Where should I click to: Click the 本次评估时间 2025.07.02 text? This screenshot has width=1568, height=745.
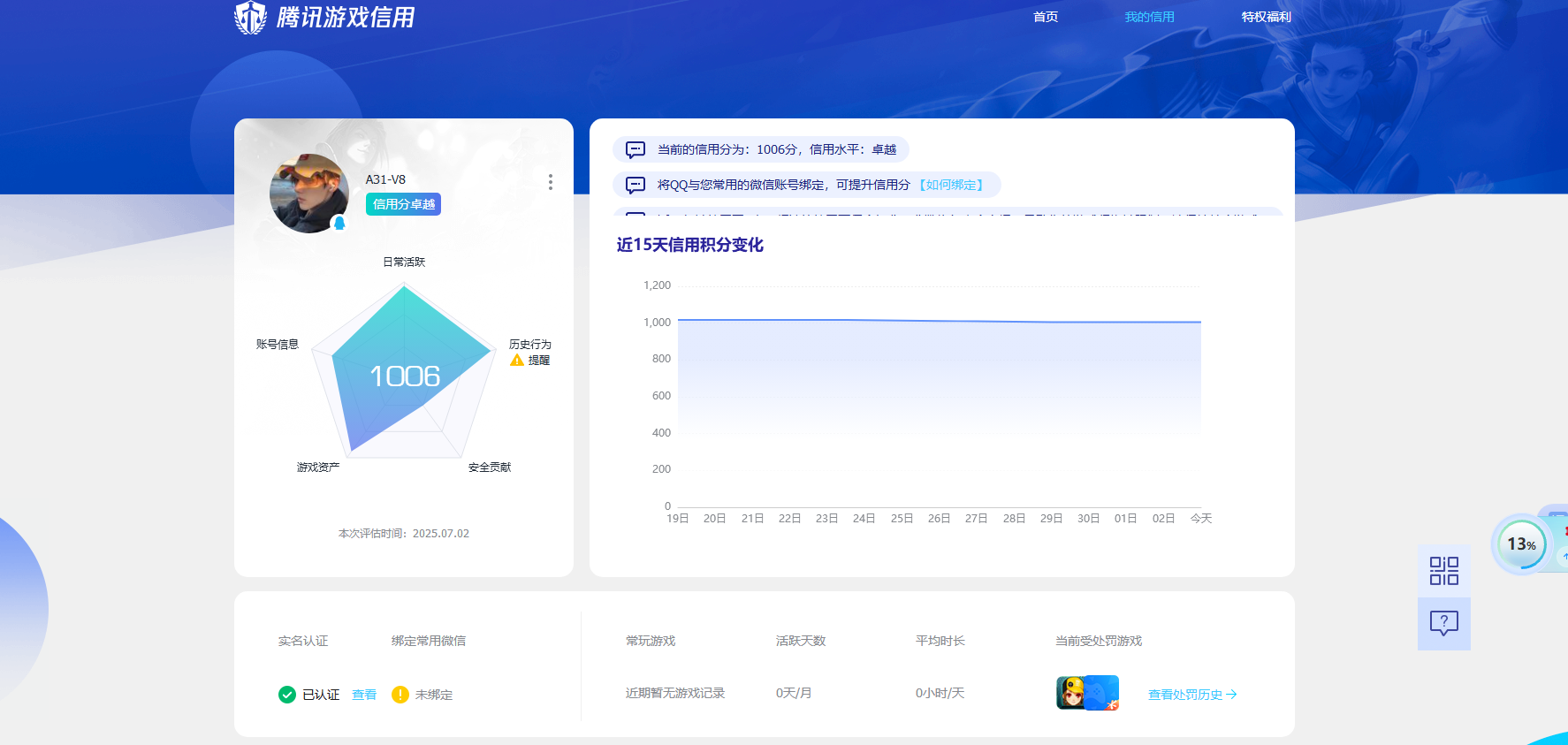point(404,534)
